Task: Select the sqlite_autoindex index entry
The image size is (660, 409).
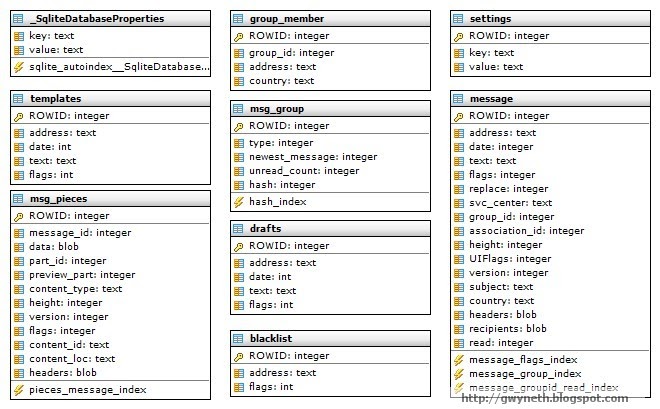Action: 110,67
